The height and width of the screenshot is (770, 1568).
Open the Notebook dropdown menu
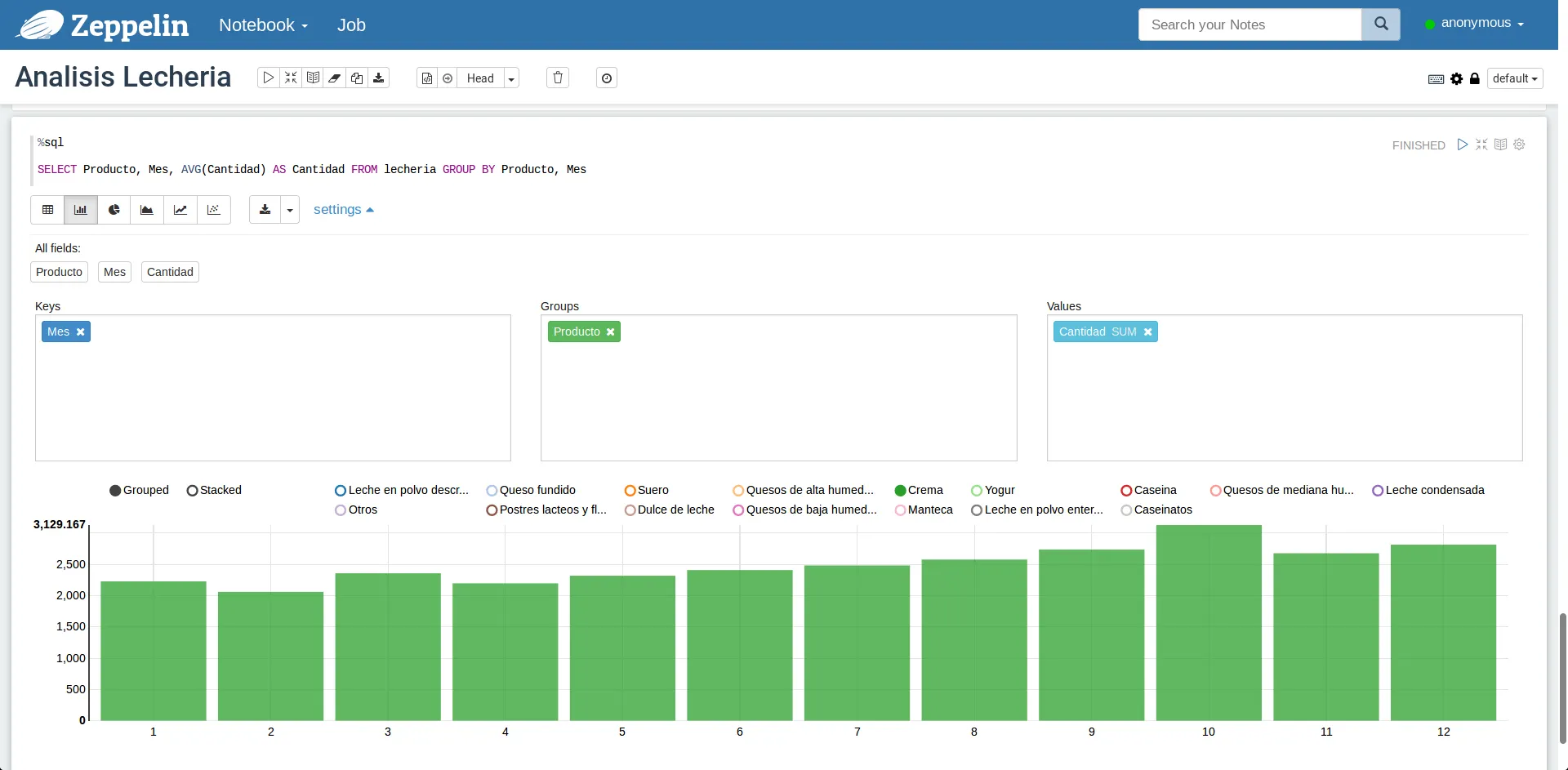pyautogui.click(x=263, y=25)
